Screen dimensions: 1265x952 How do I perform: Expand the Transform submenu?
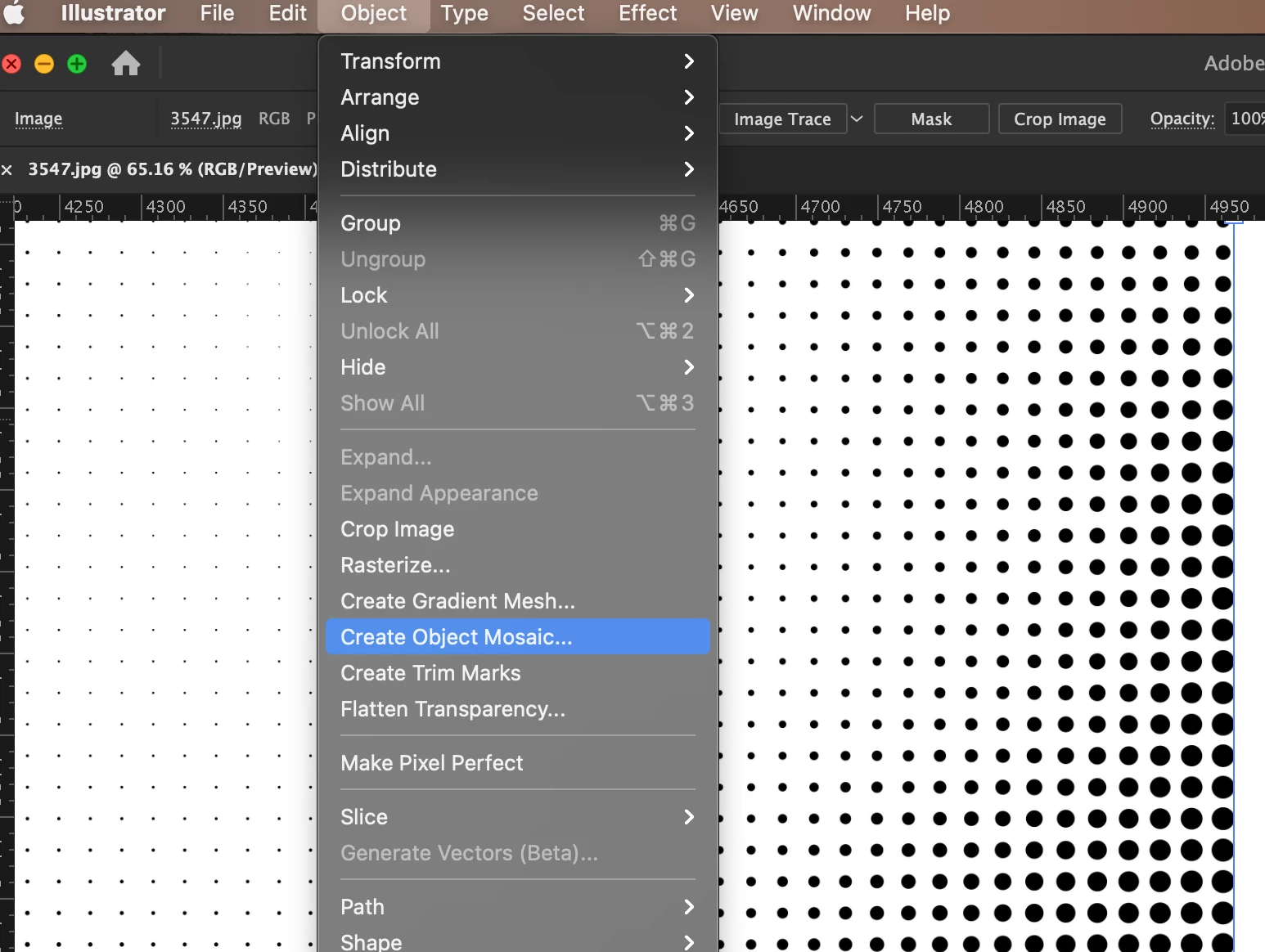(518, 61)
